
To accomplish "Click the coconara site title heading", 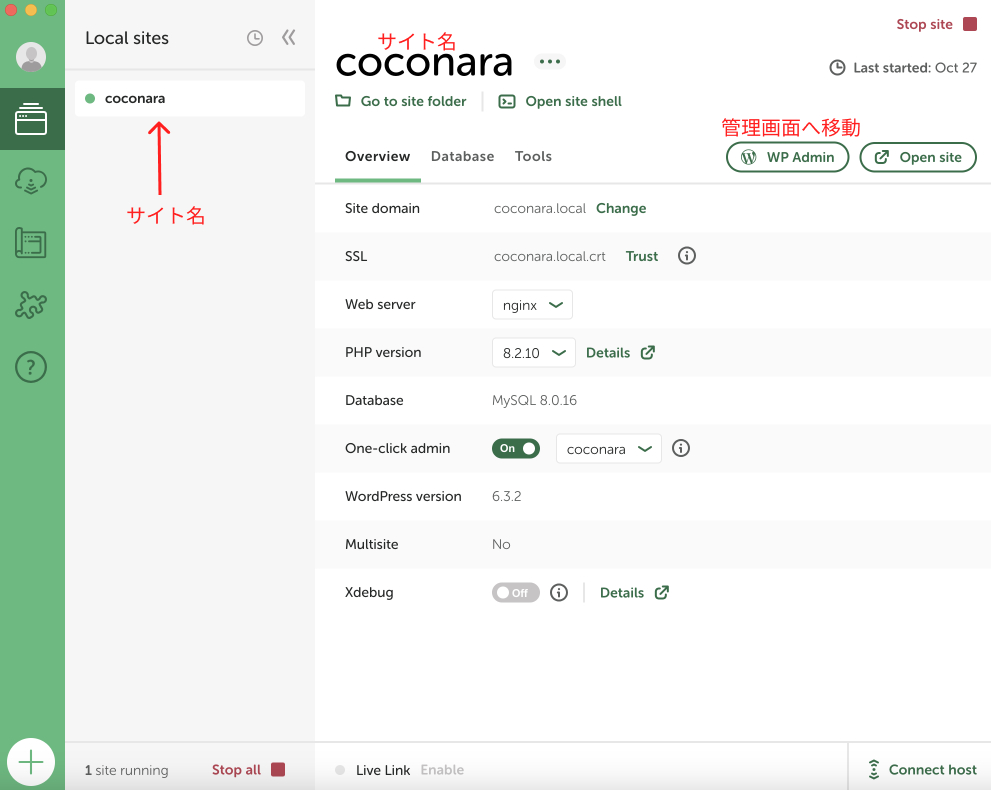I will (424, 62).
